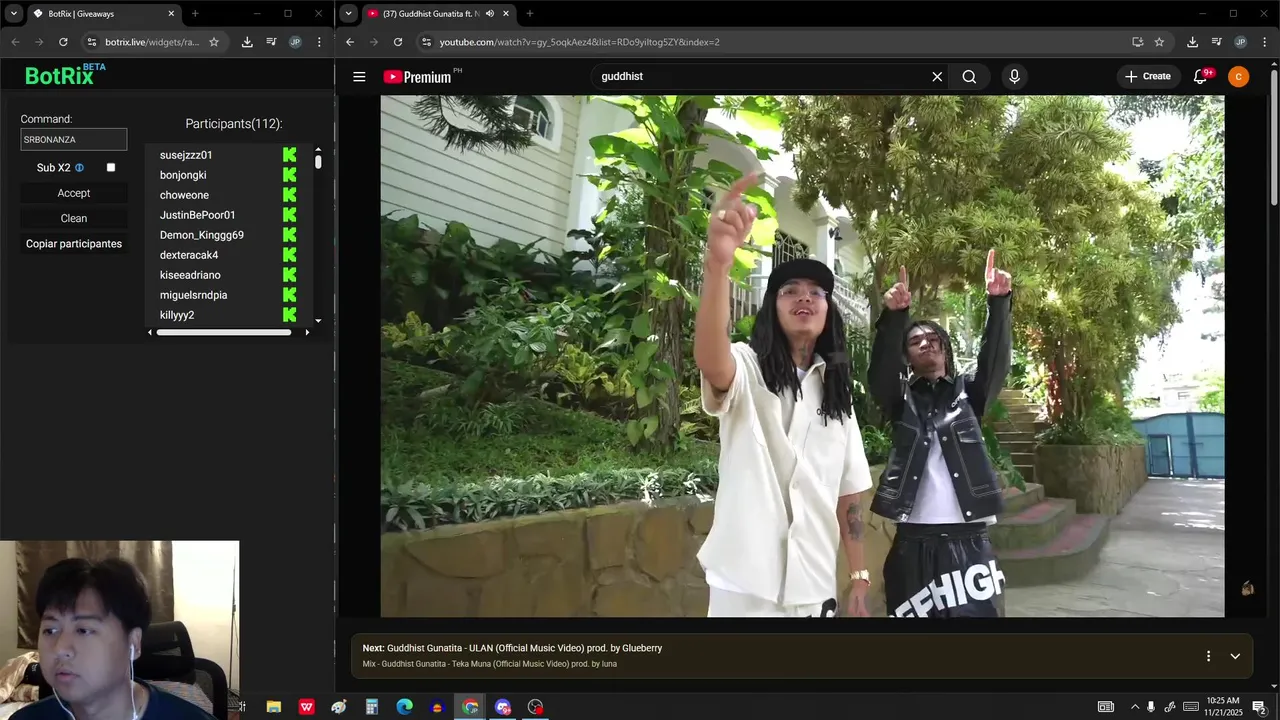Image resolution: width=1280 pixels, height=720 pixels.
Task: Reload the YouTube page
Action: (398, 42)
